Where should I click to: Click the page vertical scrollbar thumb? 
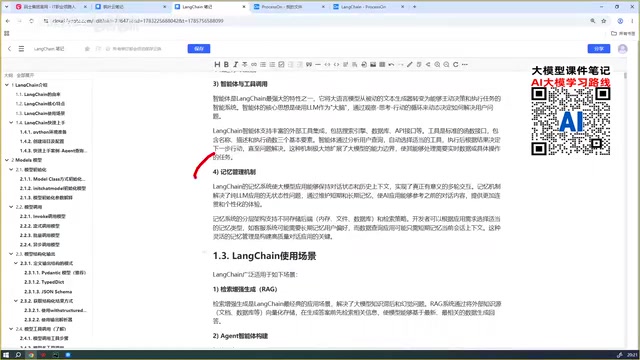[x=625, y=76]
